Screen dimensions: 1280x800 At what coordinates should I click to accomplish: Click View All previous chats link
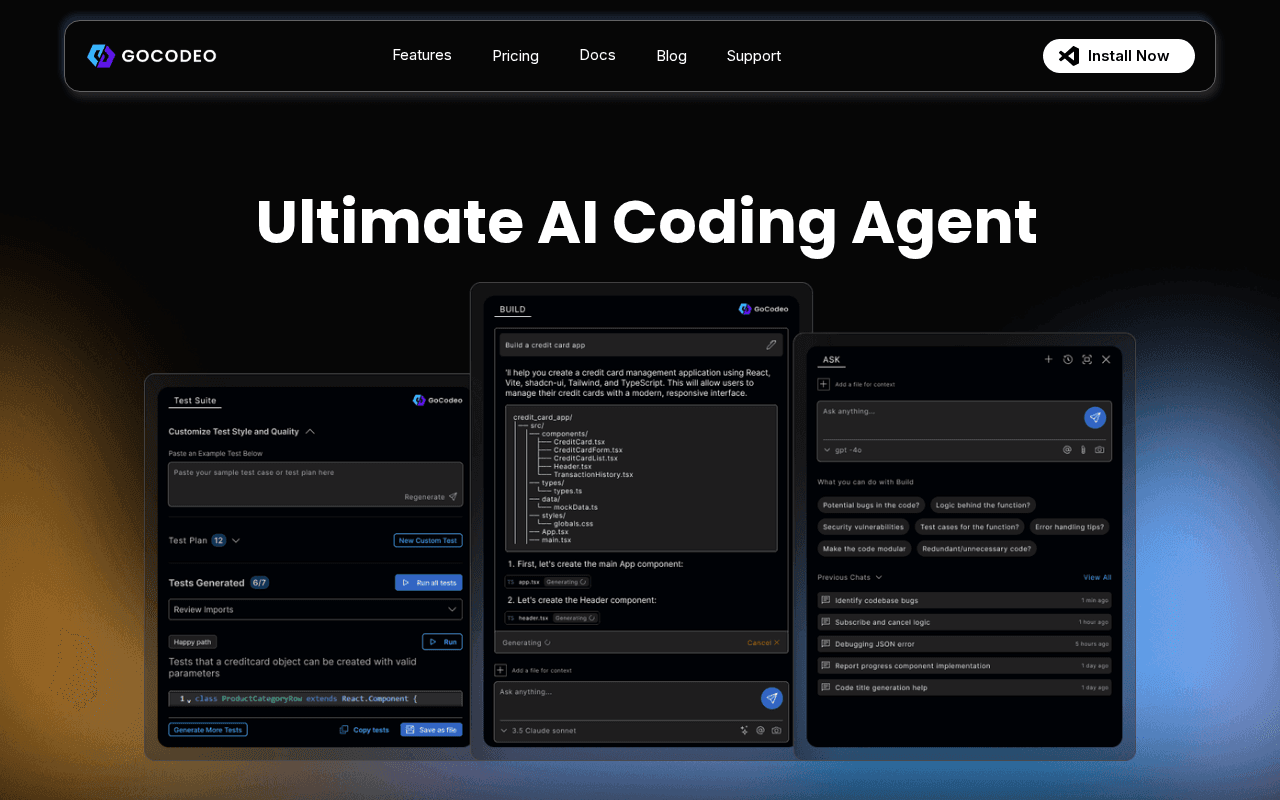[1097, 577]
